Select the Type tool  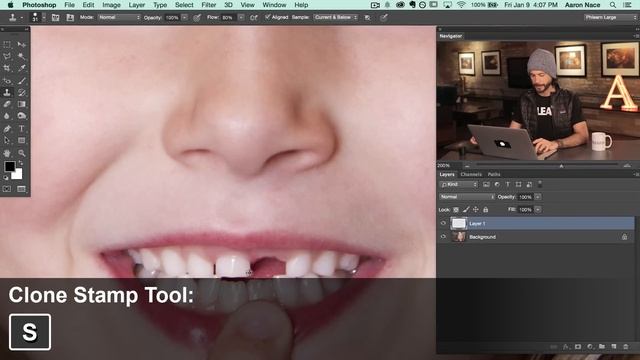[x=22, y=129]
